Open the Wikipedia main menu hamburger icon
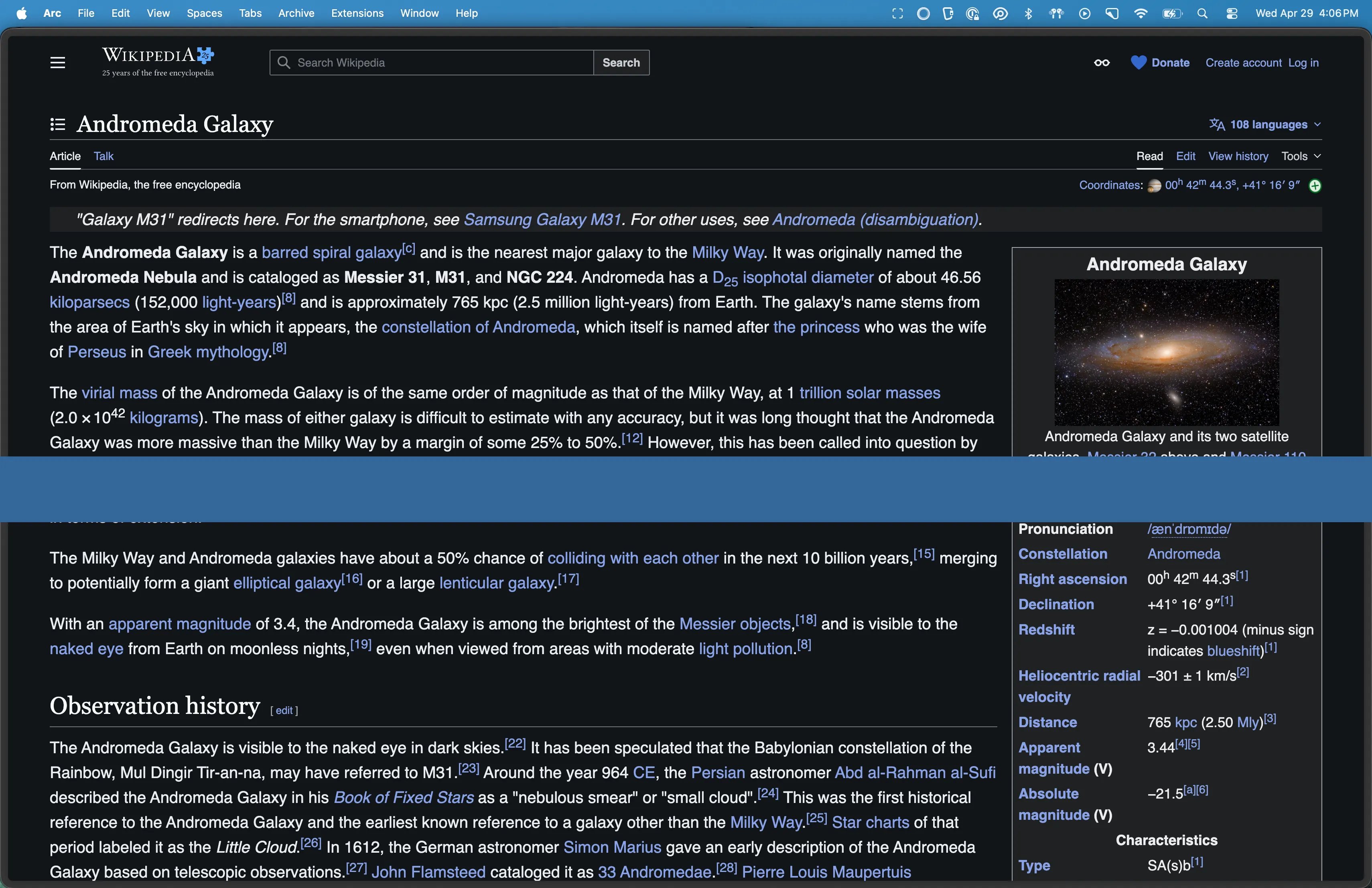Screen dimensions: 1372x888 (58, 62)
